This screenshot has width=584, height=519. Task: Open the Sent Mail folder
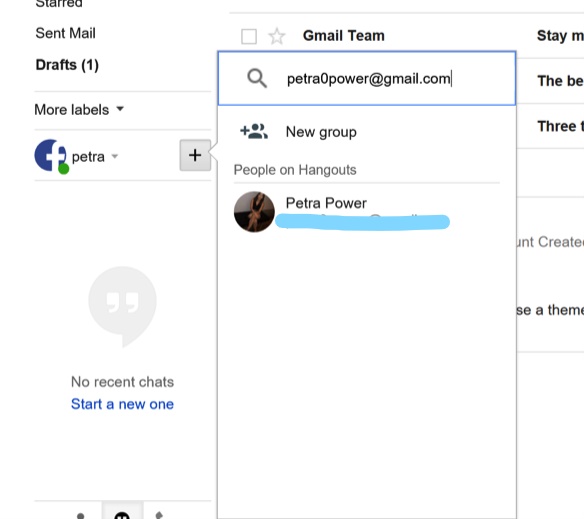(x=66, y=33)
